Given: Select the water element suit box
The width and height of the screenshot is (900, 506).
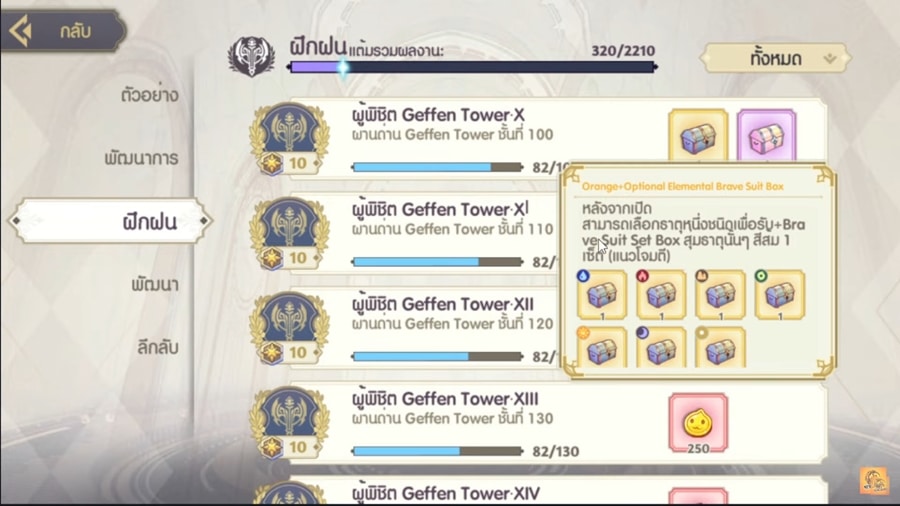Looking at the screenshot, I should [x=602, y=295].
